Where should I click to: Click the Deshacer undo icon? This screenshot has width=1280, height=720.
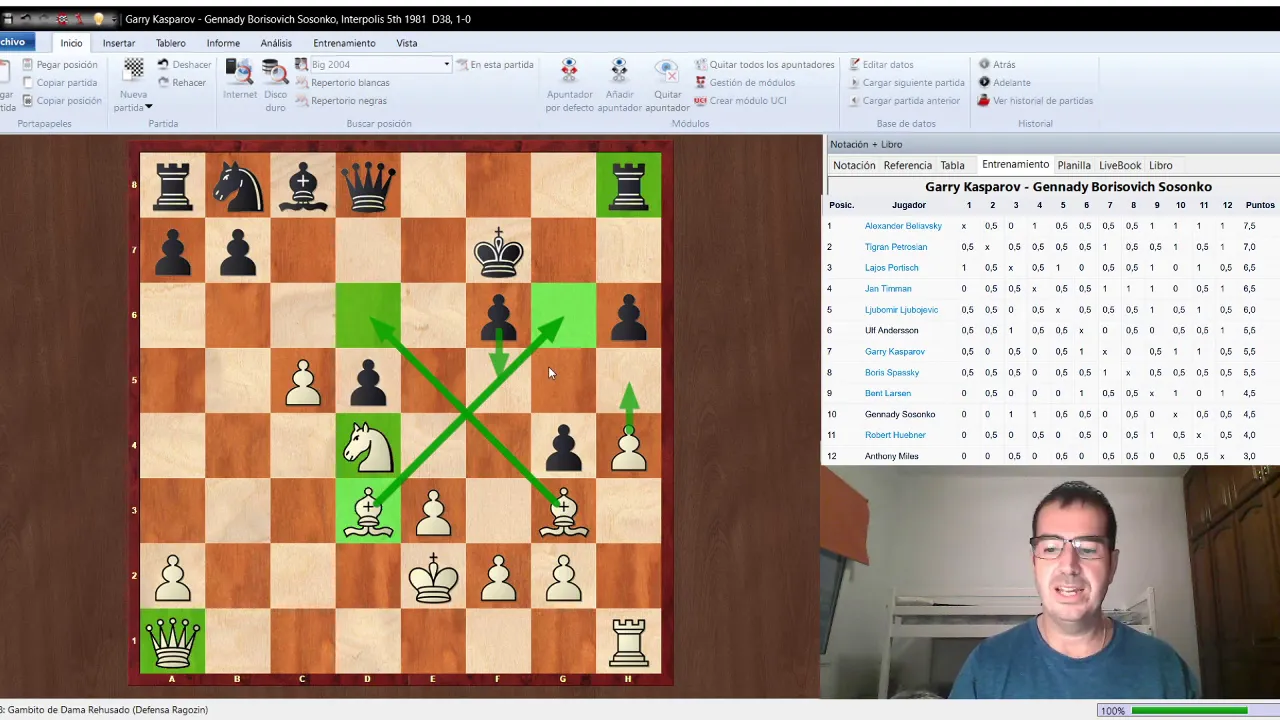(163, 64)
